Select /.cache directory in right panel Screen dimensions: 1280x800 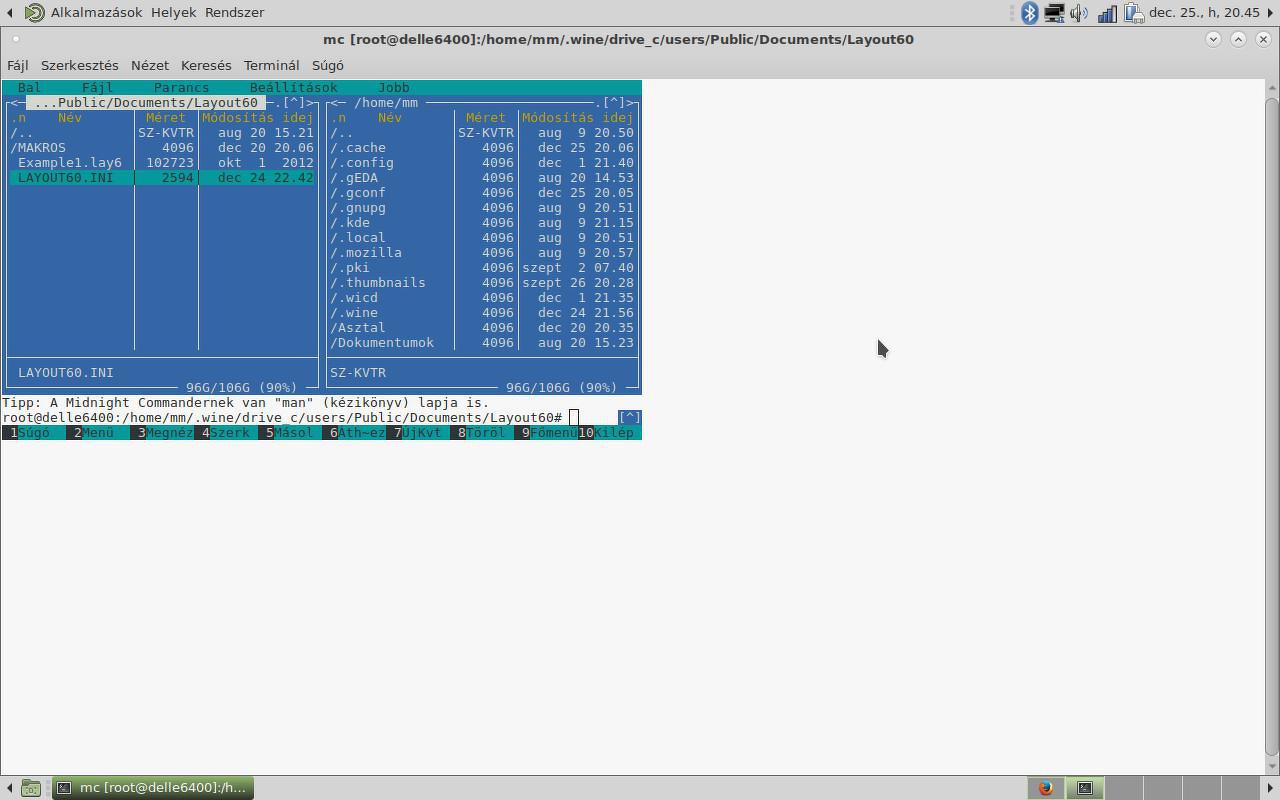482,147
